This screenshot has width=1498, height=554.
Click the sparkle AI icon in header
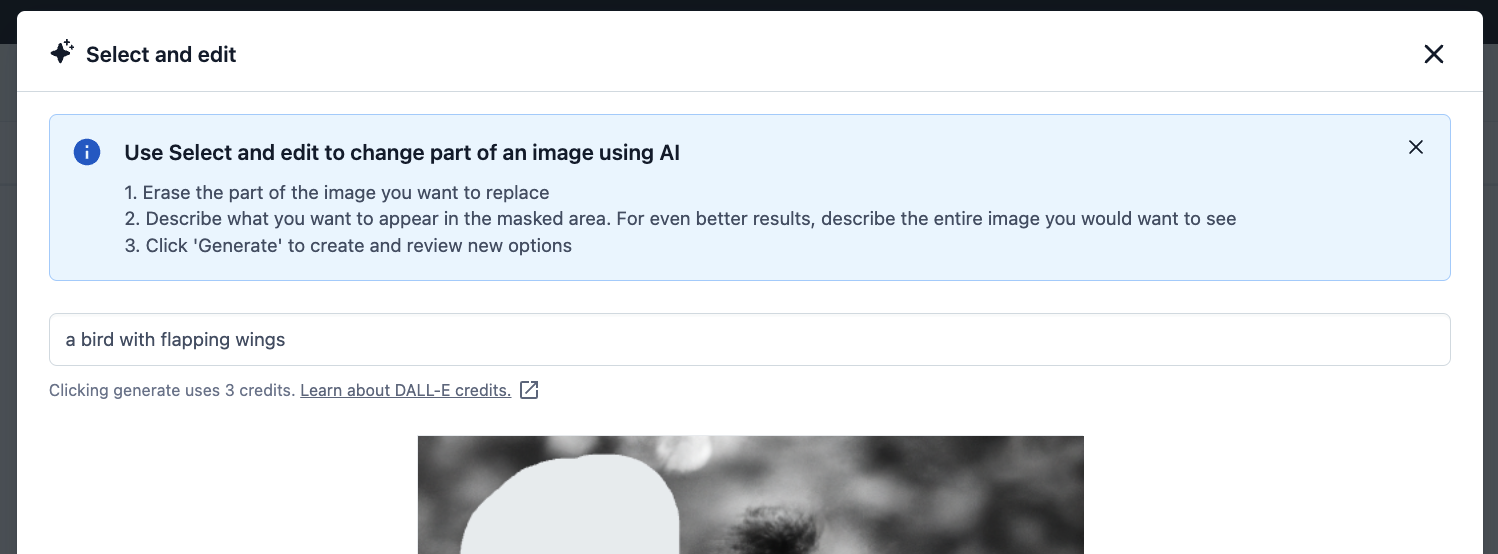click(62, 53)
